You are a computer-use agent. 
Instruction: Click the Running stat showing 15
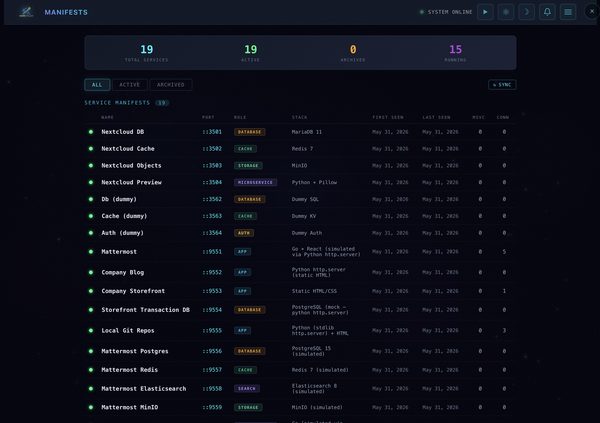(455, 53)
